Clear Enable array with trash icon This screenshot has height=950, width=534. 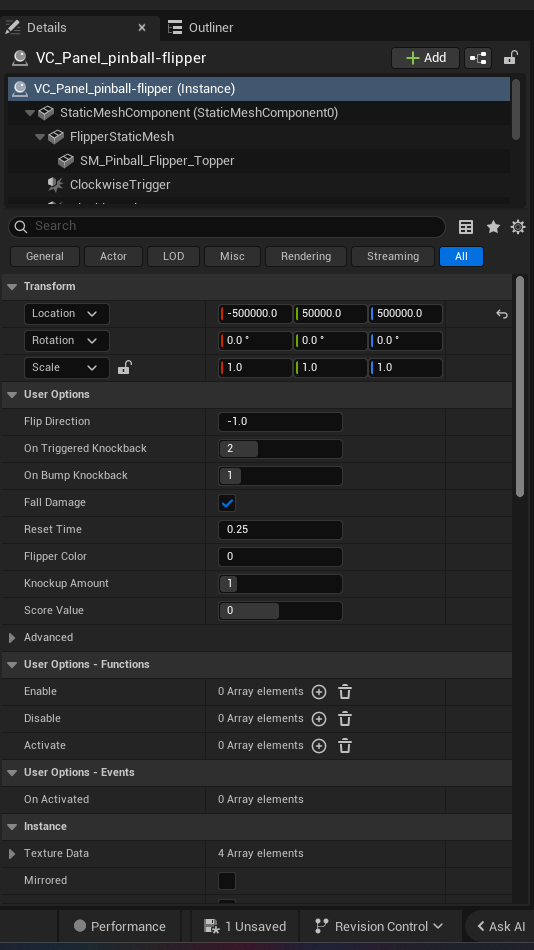[345, 692]
